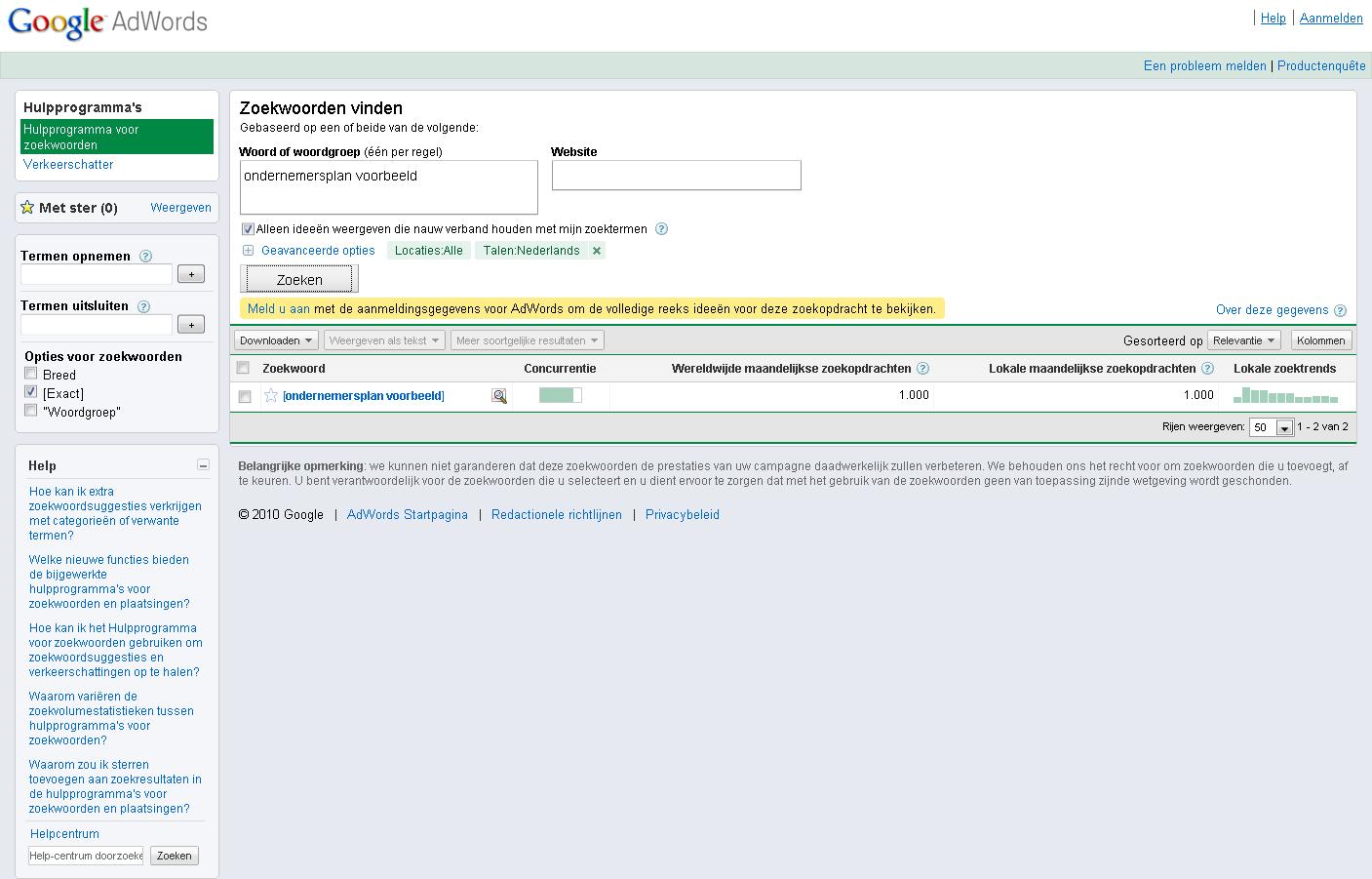Viewport: 1372px width, 879px height.
Task: Open help icon next to Termen uitsluiten
Action: point(143,306)
